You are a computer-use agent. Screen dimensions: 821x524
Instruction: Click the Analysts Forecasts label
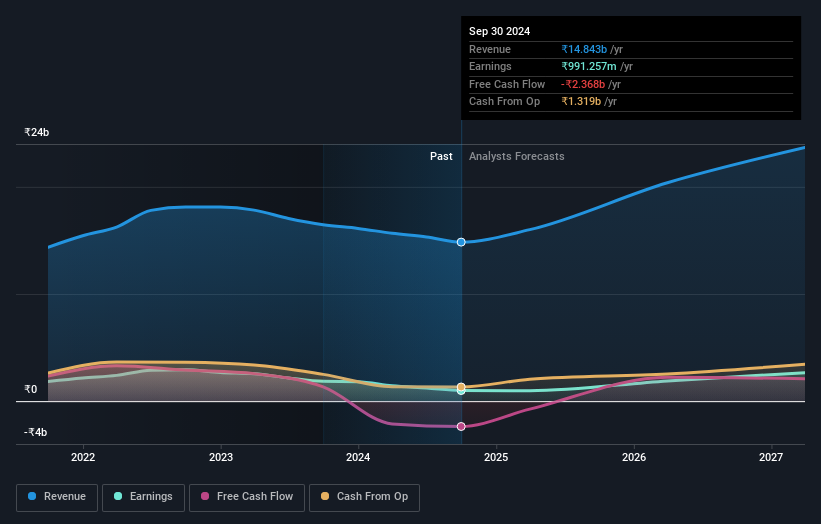point(517,156)
